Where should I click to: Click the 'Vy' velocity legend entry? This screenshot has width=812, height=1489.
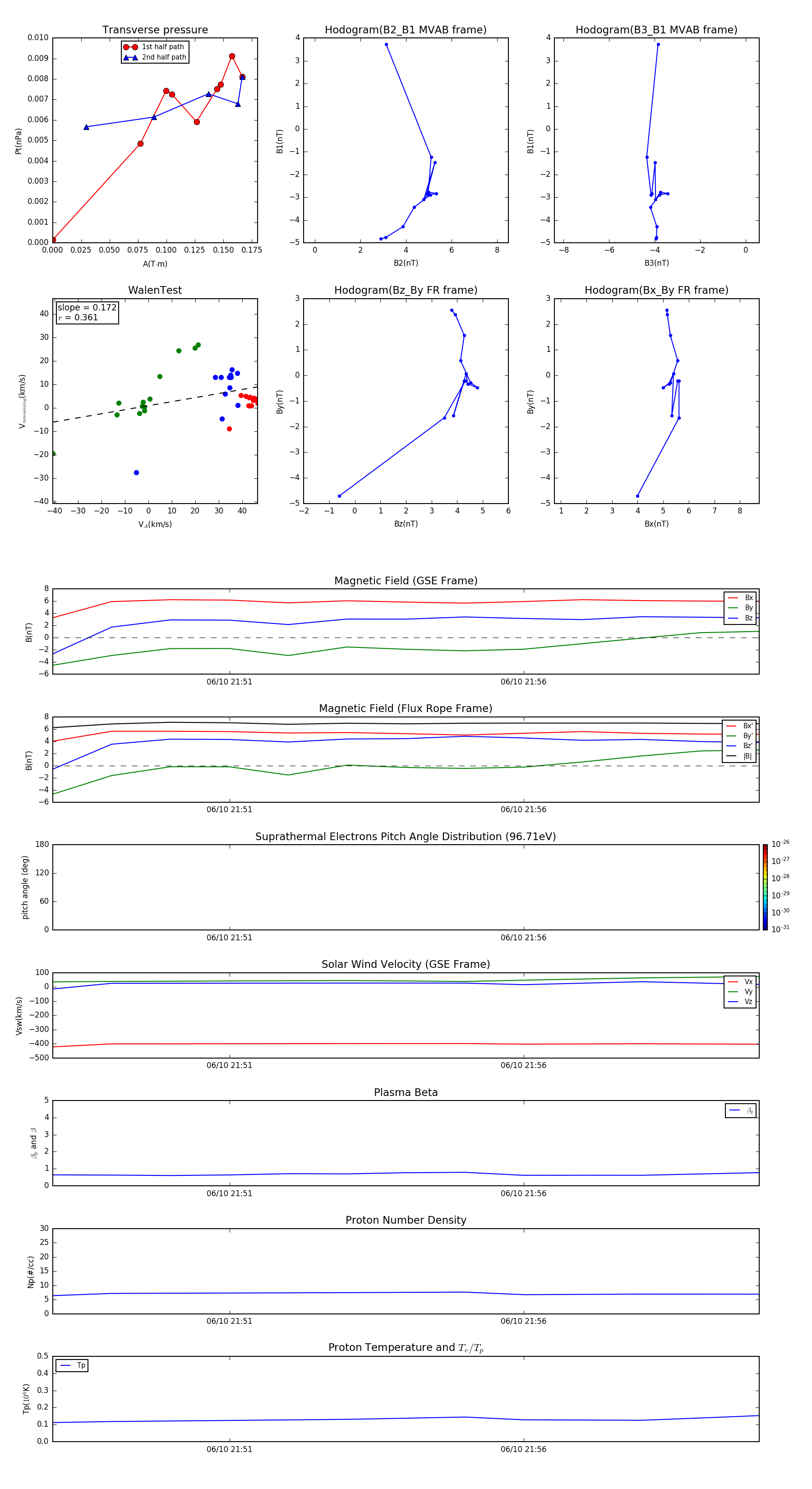coord(740,992)
